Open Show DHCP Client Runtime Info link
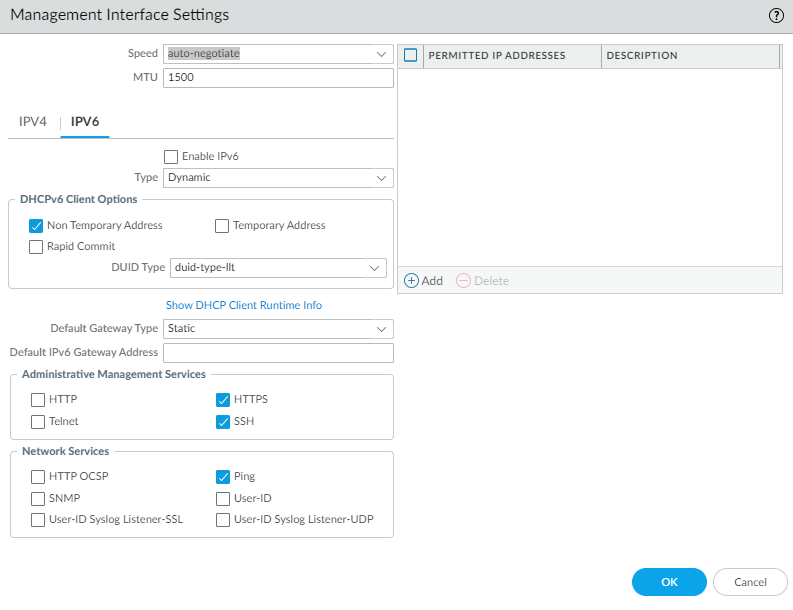This screenshot has height=610, width=793. click(x=244, y=305)
